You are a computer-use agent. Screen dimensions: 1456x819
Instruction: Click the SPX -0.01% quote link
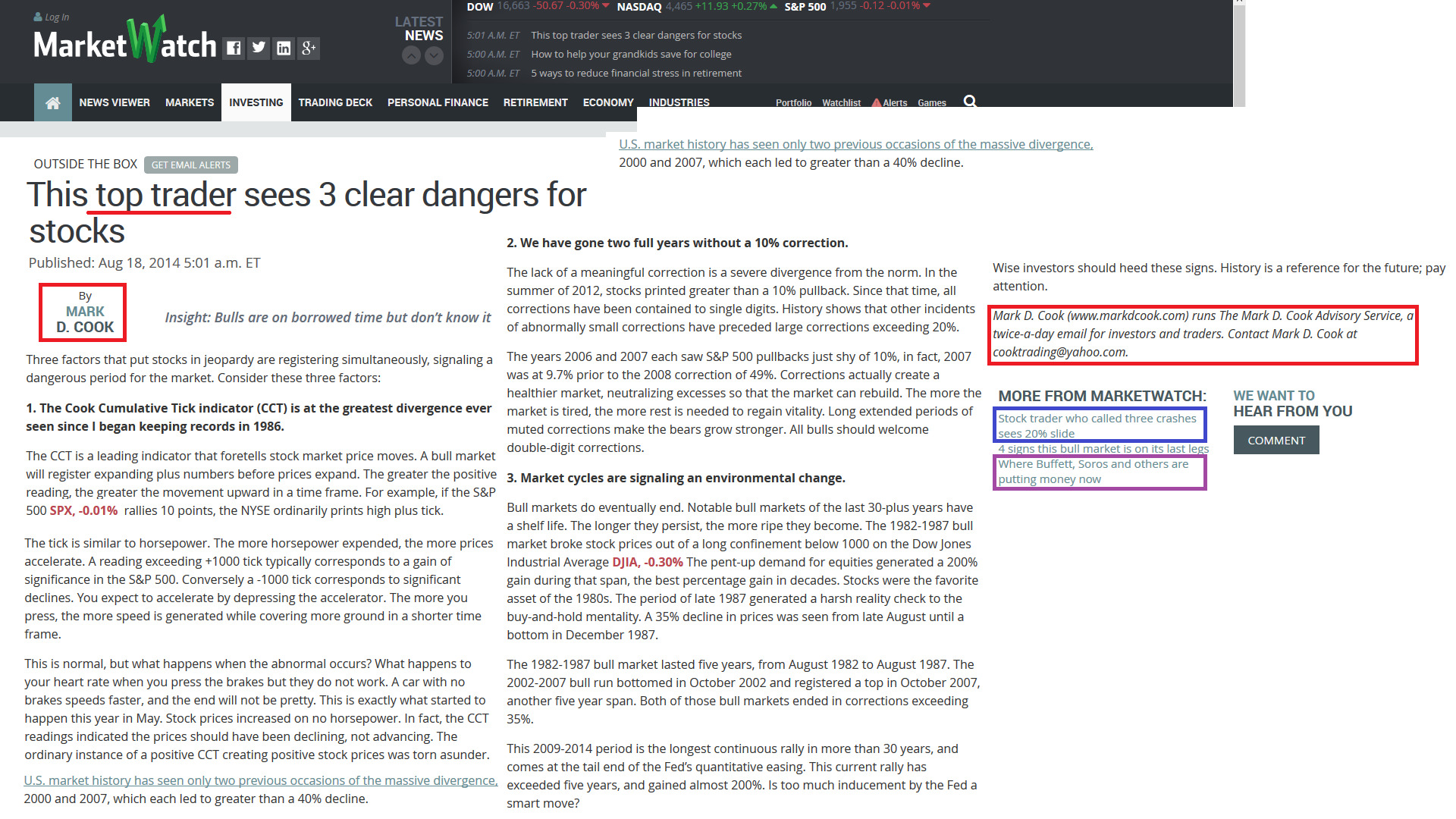pyautogui.click(x=83, y=510)
